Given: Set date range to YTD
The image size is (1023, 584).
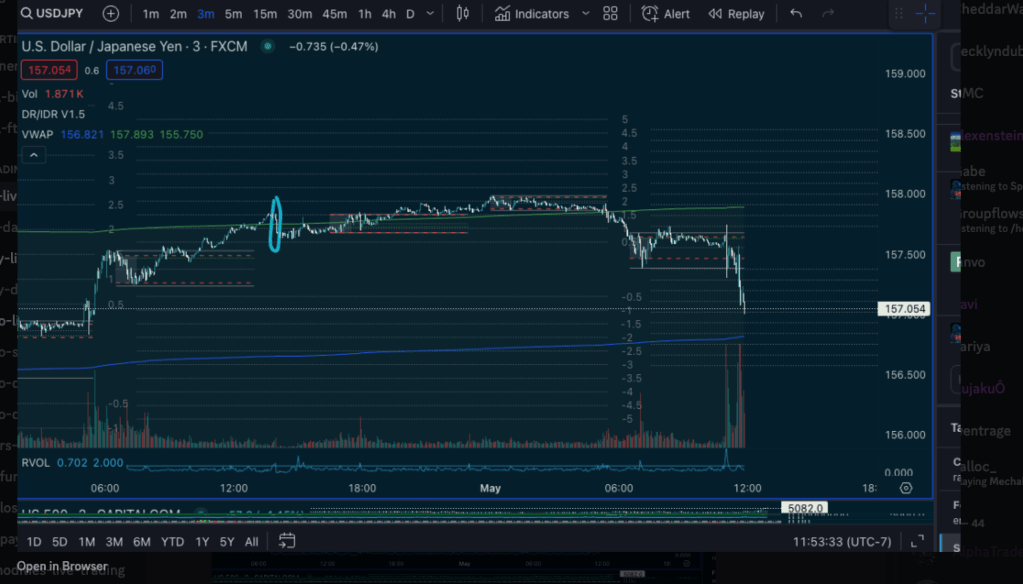Looking at the screenshot, I should pyautogui.click(x=172, y=541).
